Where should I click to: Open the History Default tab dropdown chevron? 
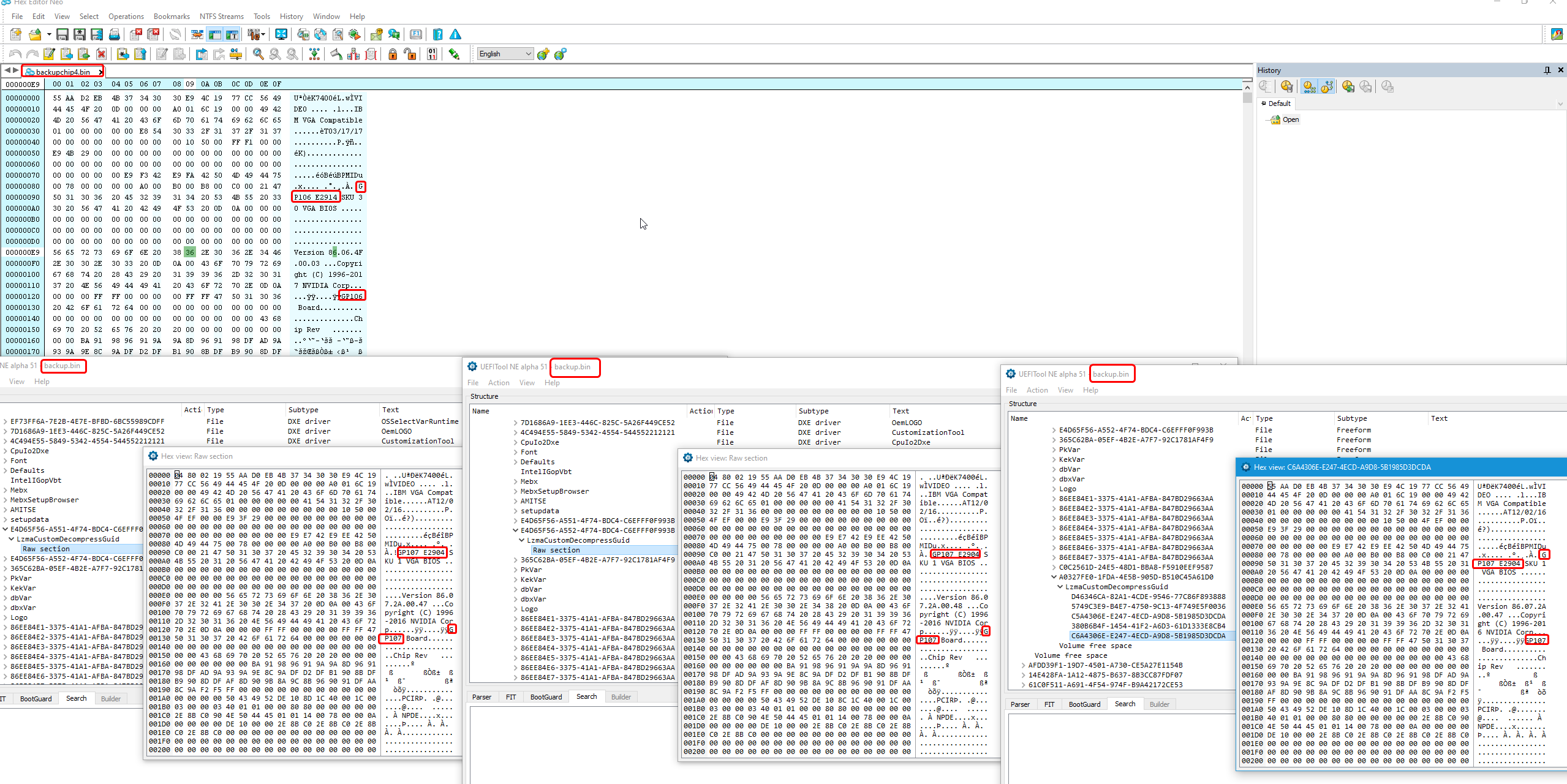1560,104
